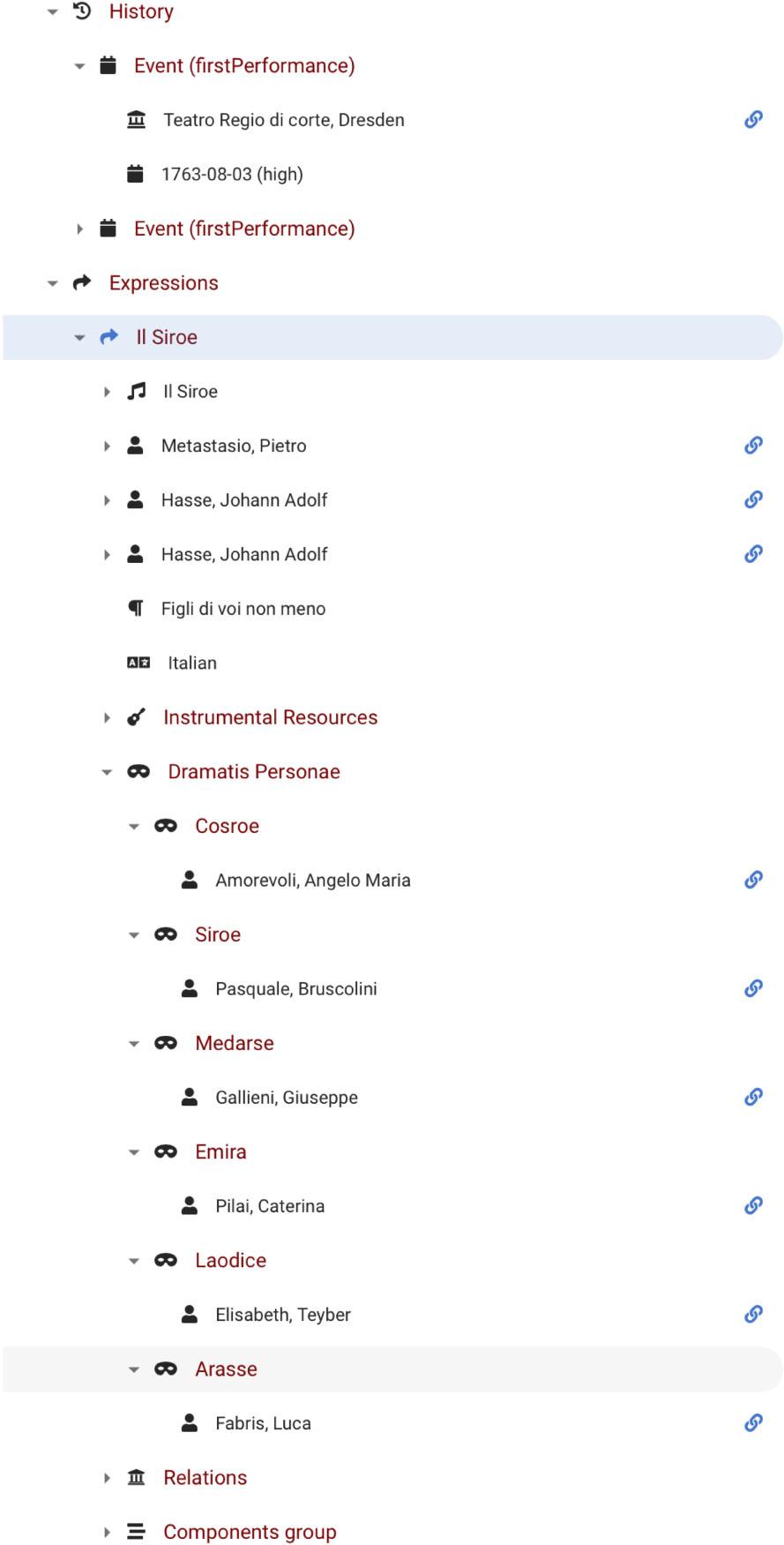Click link icon next to Fabris, Luca
The width and height of the screenshot is (784, 1545).
coord(752,1422)
